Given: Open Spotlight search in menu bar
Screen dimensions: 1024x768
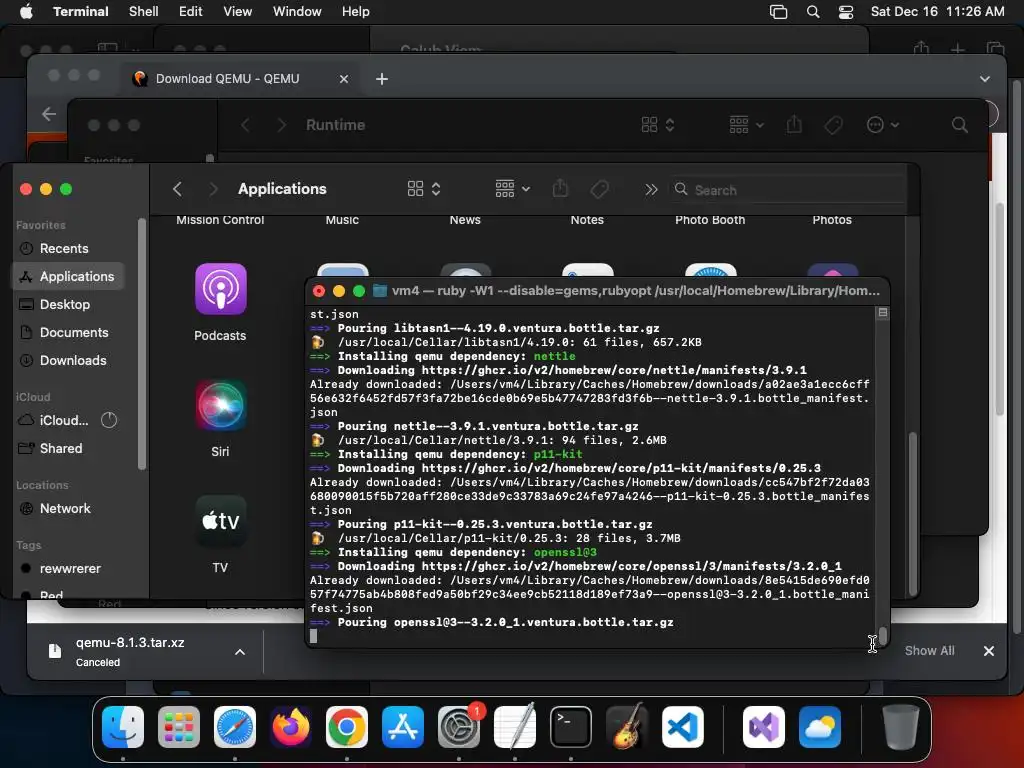Looking at the screenshot, I should click(x=813, y=12).
